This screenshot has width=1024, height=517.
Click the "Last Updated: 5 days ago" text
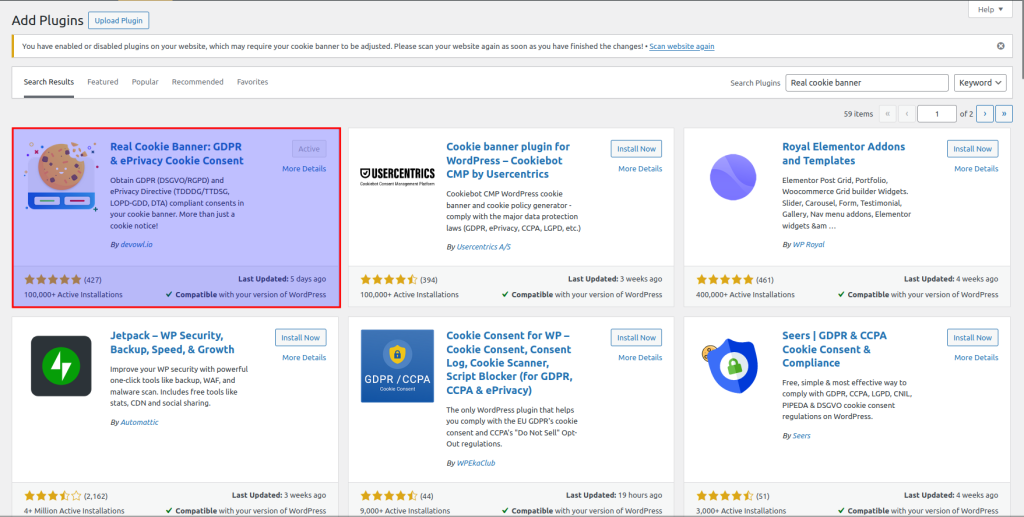tap(282, 279)
